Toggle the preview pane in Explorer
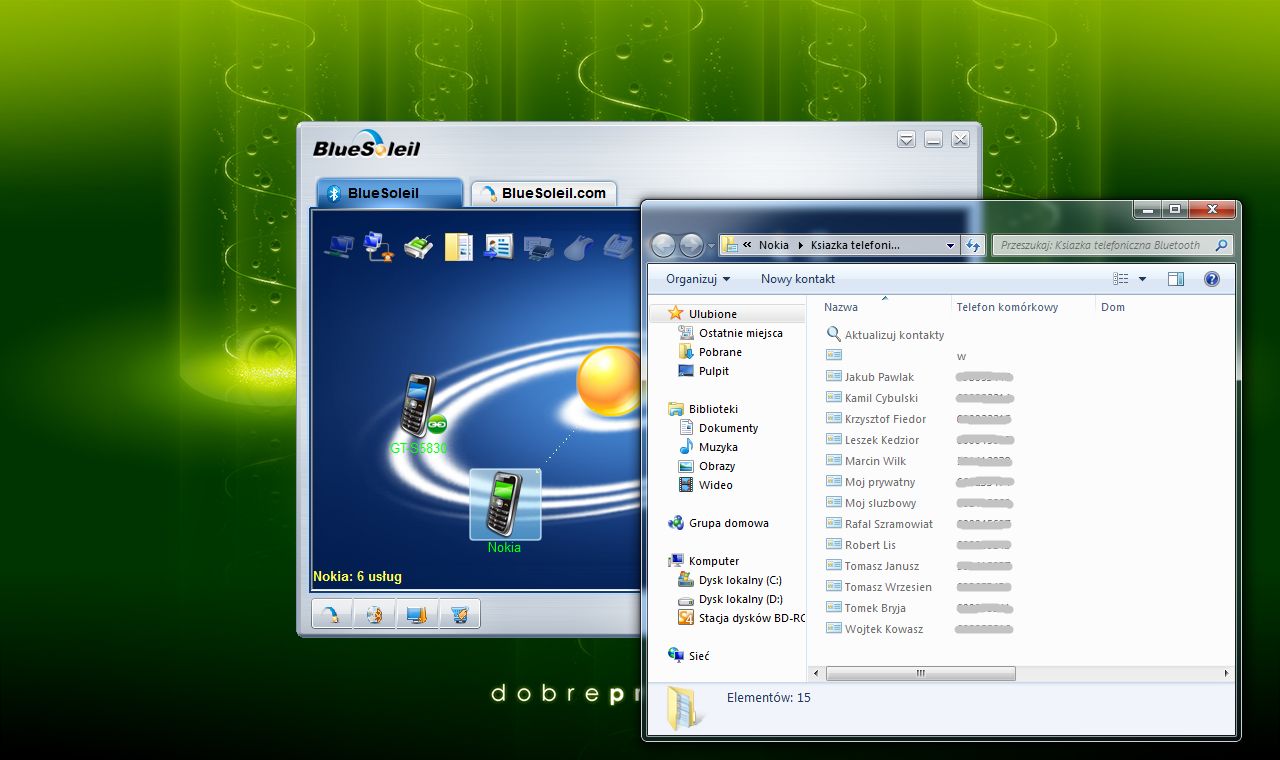 [x=1176, y=279]
